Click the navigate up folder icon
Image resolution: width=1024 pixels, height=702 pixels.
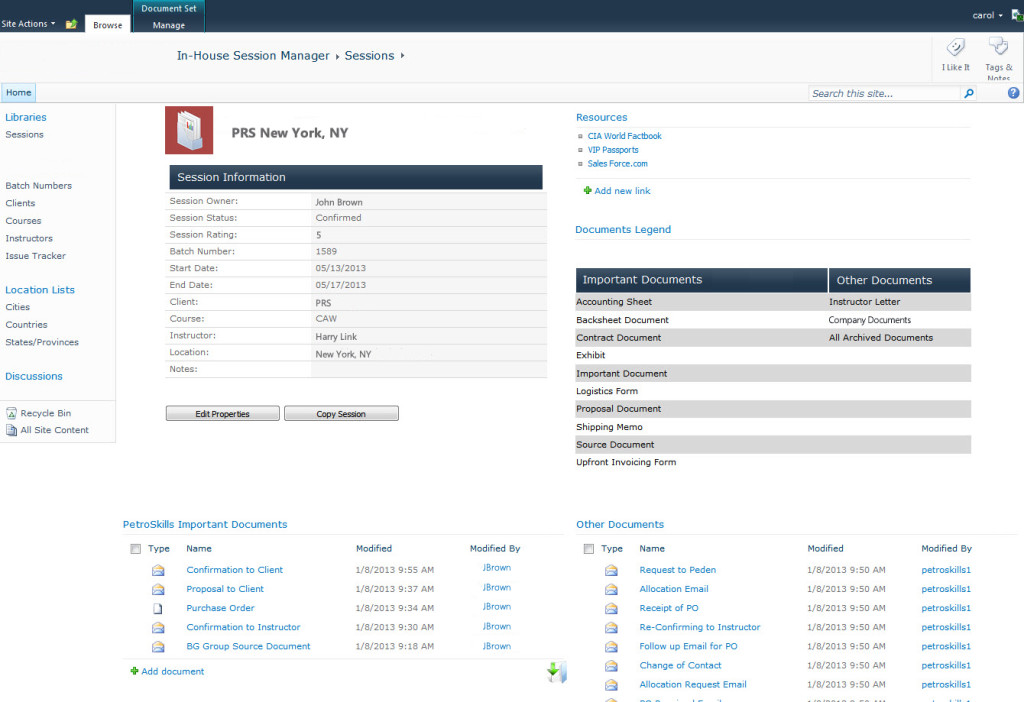point(71,24)
